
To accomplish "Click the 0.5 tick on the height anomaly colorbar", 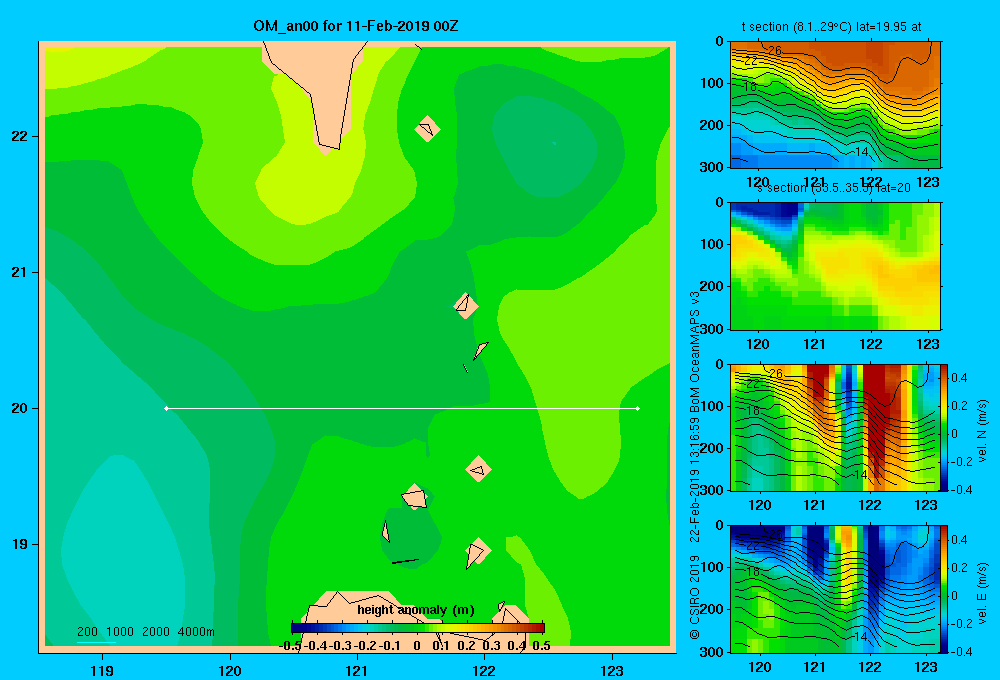I will pyautogui.click(x=541, y=646).
